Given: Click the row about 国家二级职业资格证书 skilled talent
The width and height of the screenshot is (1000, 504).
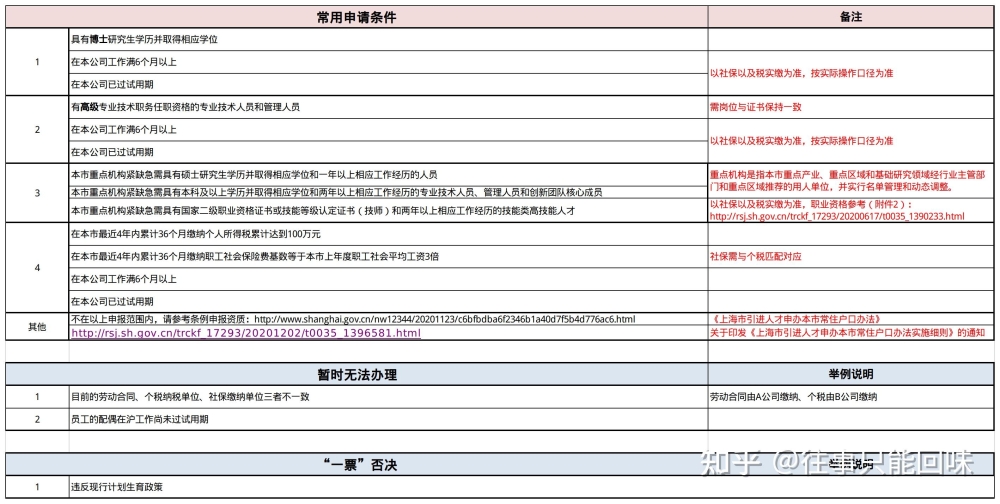Looking at the screenshot, I should 388,210.
